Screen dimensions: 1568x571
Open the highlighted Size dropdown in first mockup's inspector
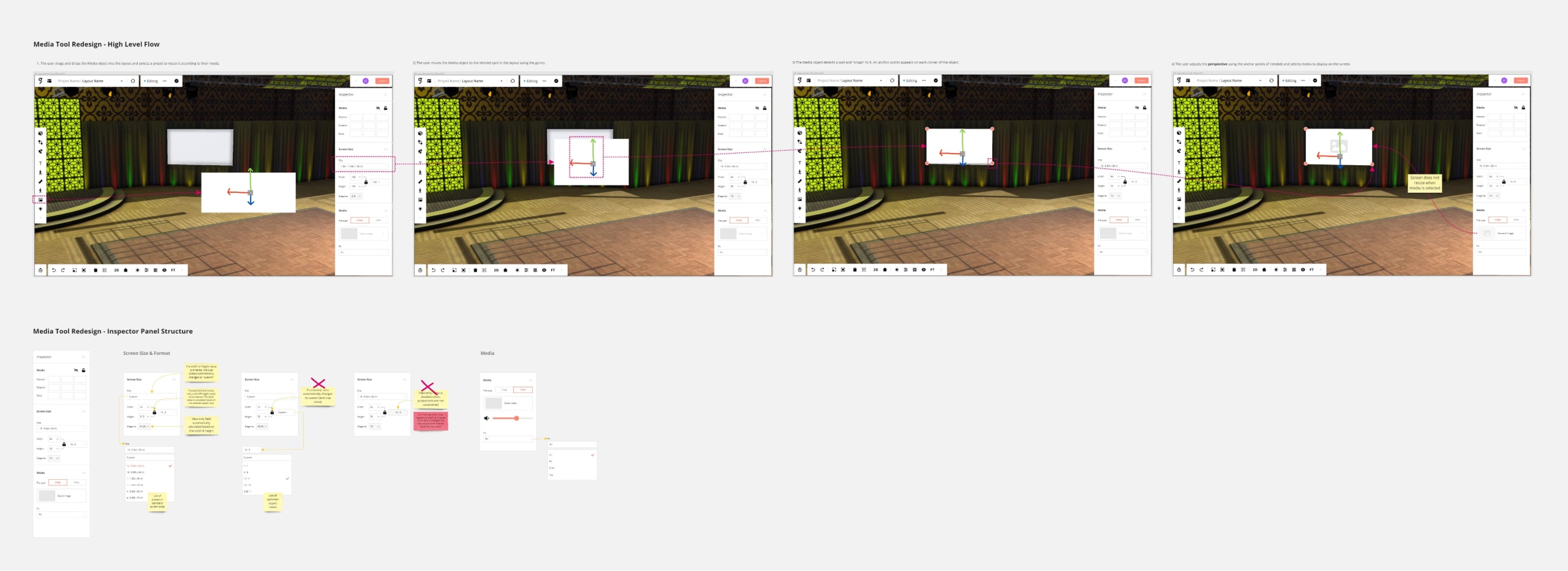pos(364,166)
